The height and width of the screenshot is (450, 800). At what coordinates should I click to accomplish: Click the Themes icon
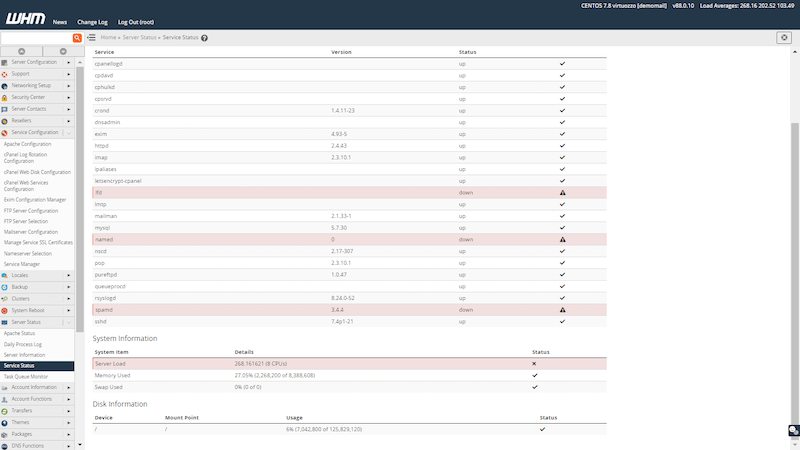tap(5, 423)
